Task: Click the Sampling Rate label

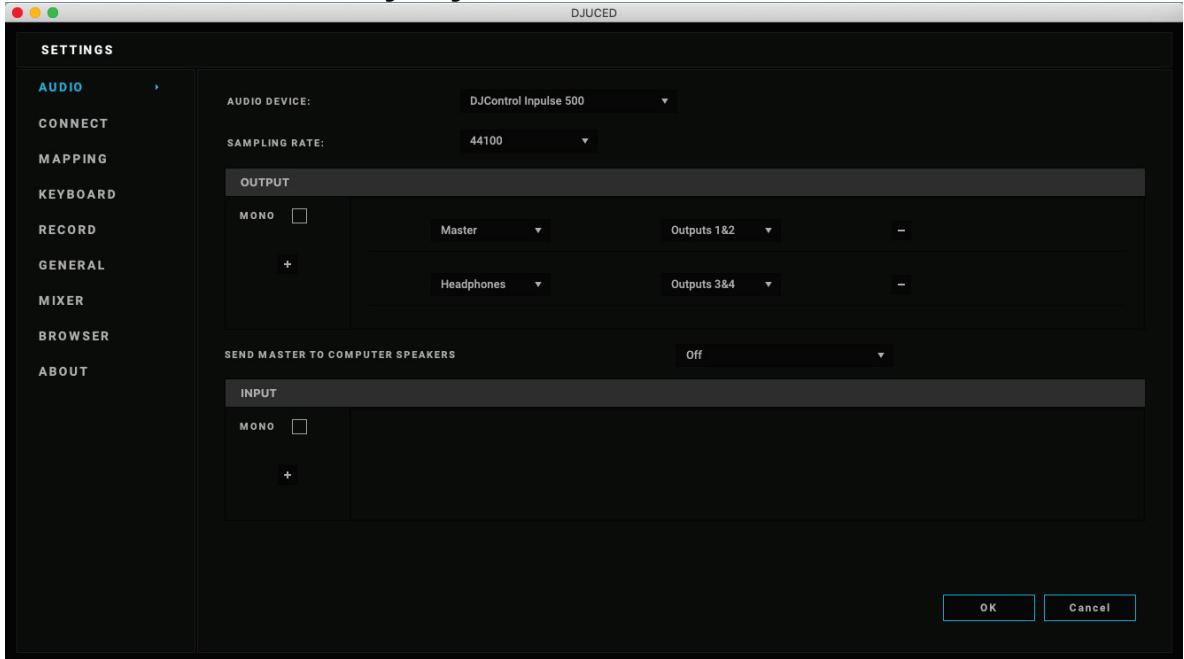Action: tap(276, 143)
